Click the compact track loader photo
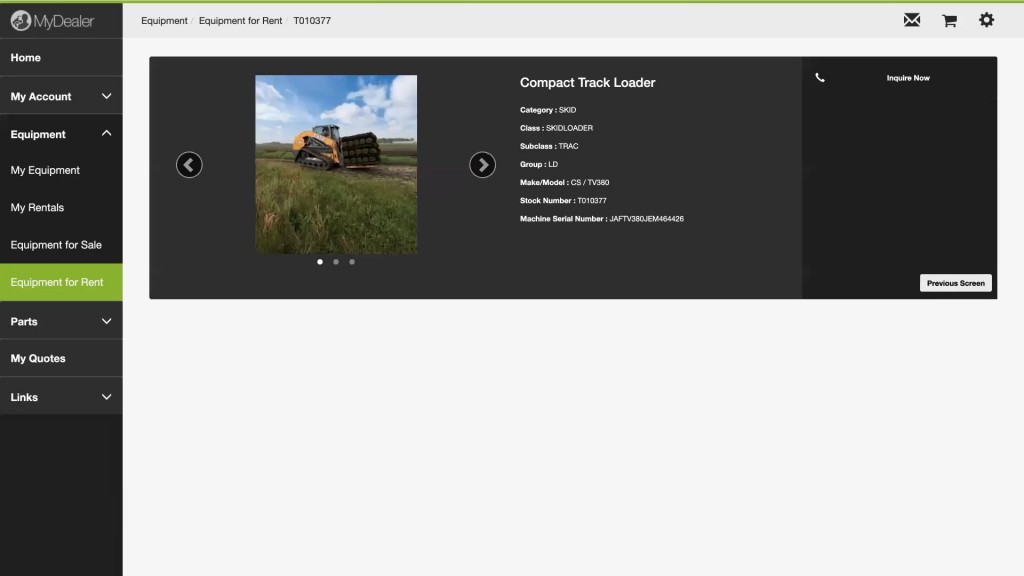 [336, 165]
